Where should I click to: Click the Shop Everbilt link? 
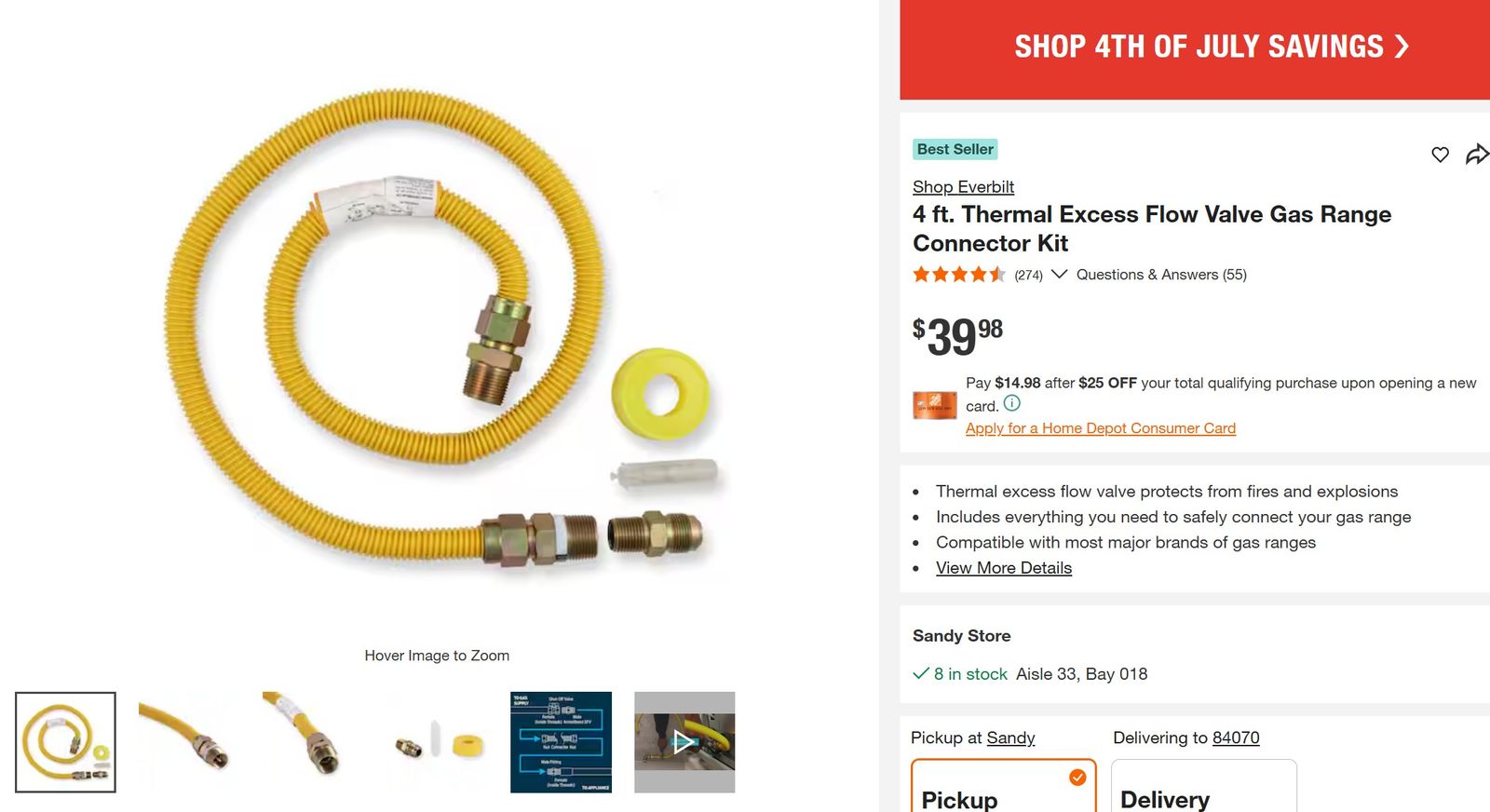tap(963, 187)
